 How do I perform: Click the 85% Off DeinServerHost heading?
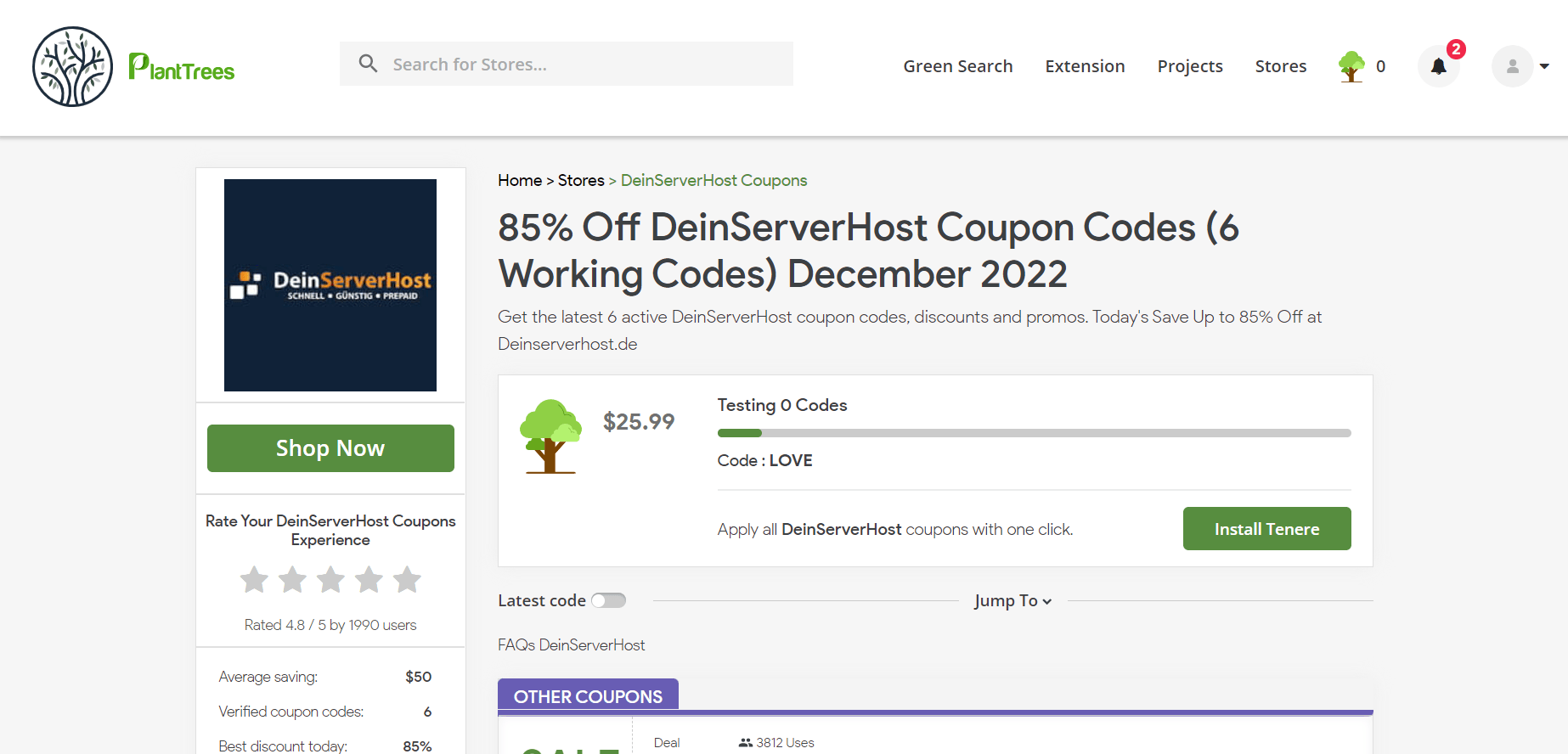(868, 250)
